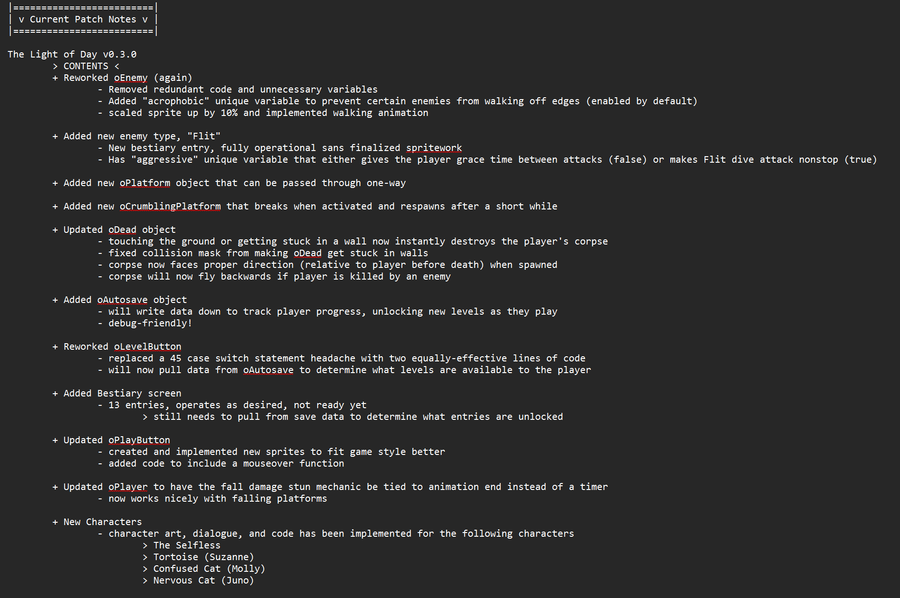Click the underlined word oLevelButton
This screenshot has width=900, height=598.
147,347
